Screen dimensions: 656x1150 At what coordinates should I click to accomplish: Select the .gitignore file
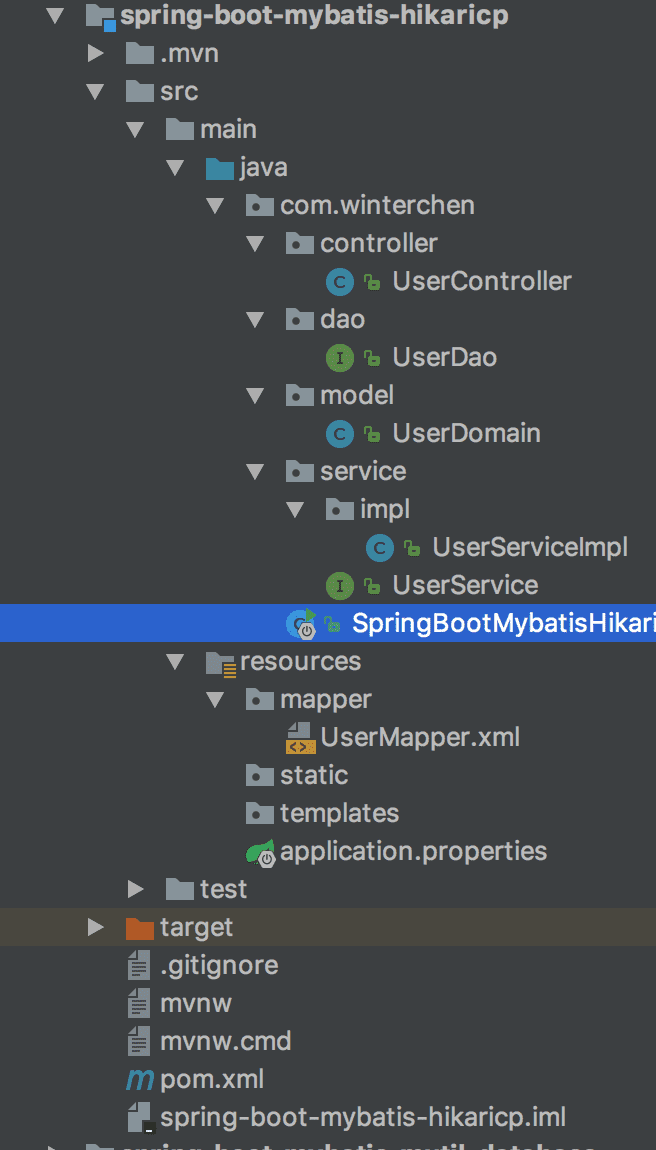pyautogui.click(x=218, y=965)
